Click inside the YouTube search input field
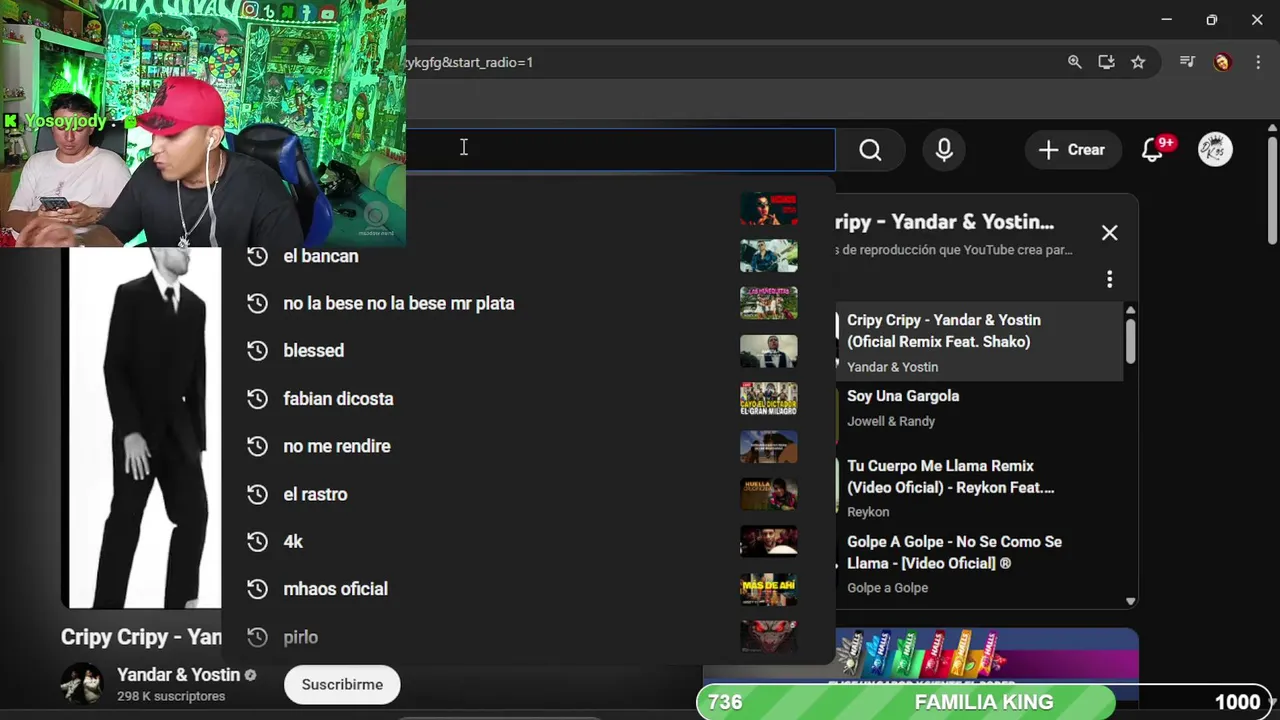Viewport: 1280px width, 720px height. 620,150
